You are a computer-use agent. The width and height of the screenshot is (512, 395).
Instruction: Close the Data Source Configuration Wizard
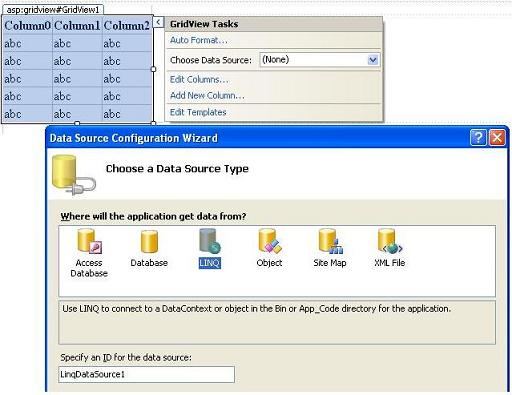(x=497, y=138)
